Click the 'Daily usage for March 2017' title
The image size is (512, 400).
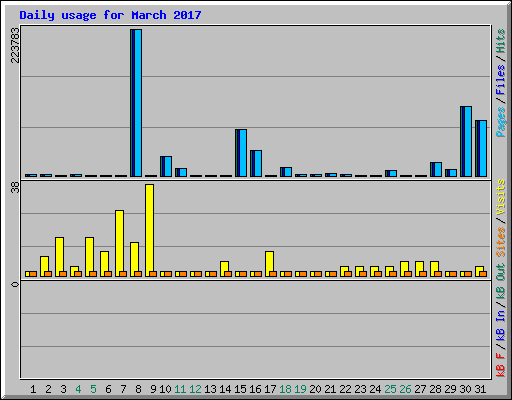[110, 15]
